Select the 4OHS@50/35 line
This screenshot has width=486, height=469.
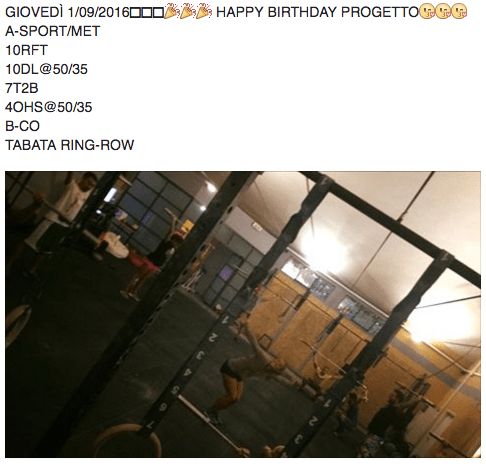point(48,107)
